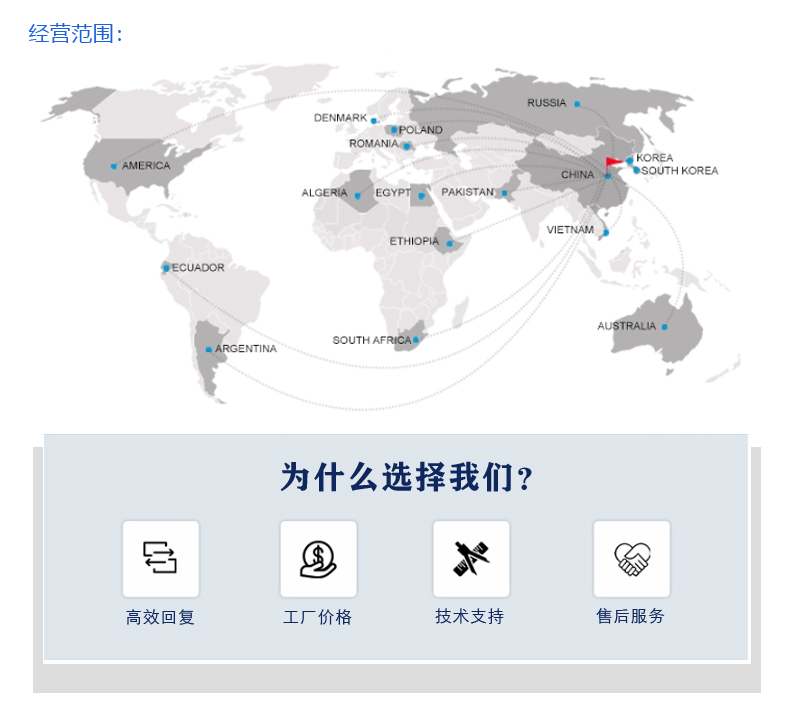Click the blue dot marker for Russia

click(x=577, y=104)
